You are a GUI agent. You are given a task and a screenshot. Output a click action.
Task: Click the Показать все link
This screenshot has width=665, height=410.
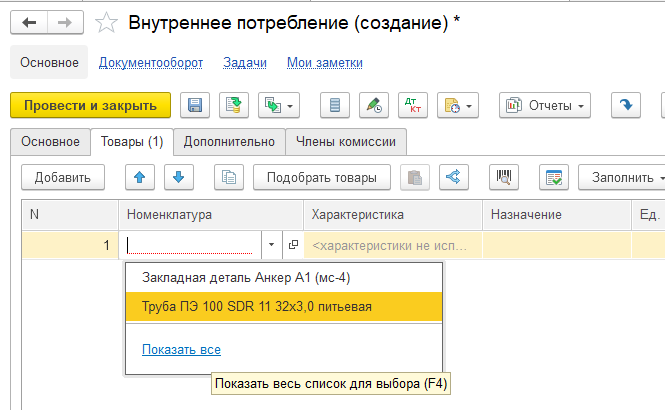coord(181,350)
